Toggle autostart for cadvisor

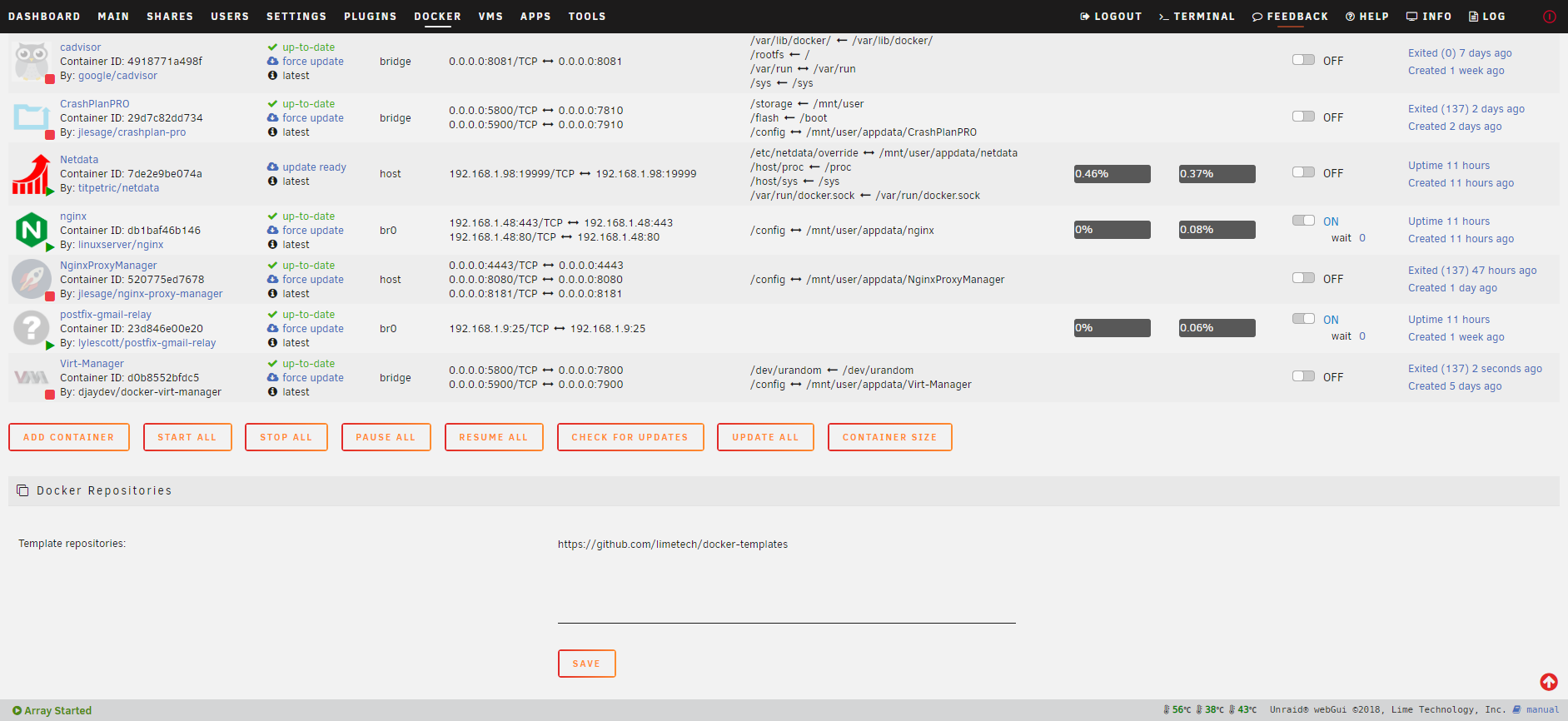pyautogui.click(x=1303, y=60)
